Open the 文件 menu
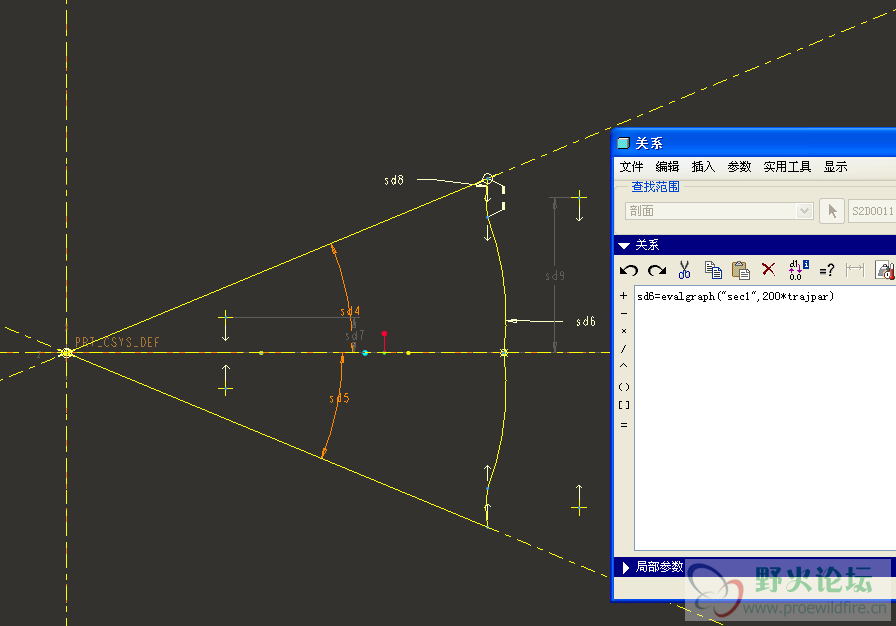This screenshot has width=896, height=626. click(631, 167)
